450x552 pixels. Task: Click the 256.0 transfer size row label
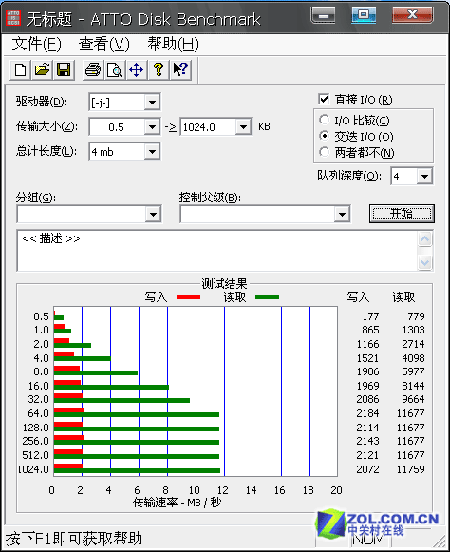35,441
